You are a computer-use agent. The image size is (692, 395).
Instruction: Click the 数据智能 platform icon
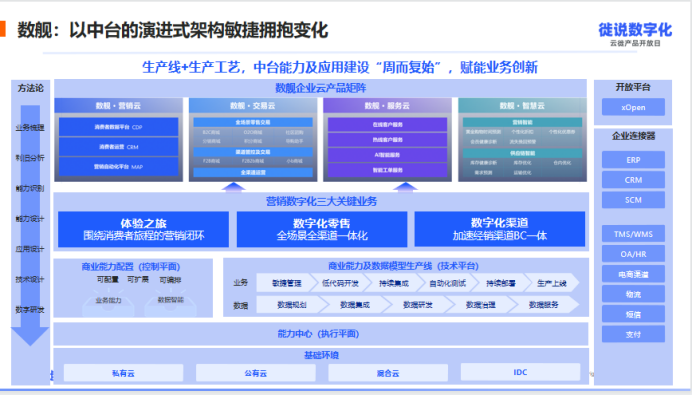coord(171,303)
